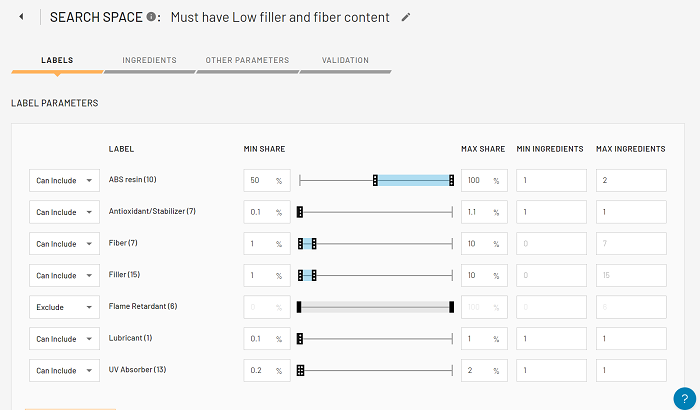
Task: Open the ABS resin Can Include dropdown
Action: (64, 180)
